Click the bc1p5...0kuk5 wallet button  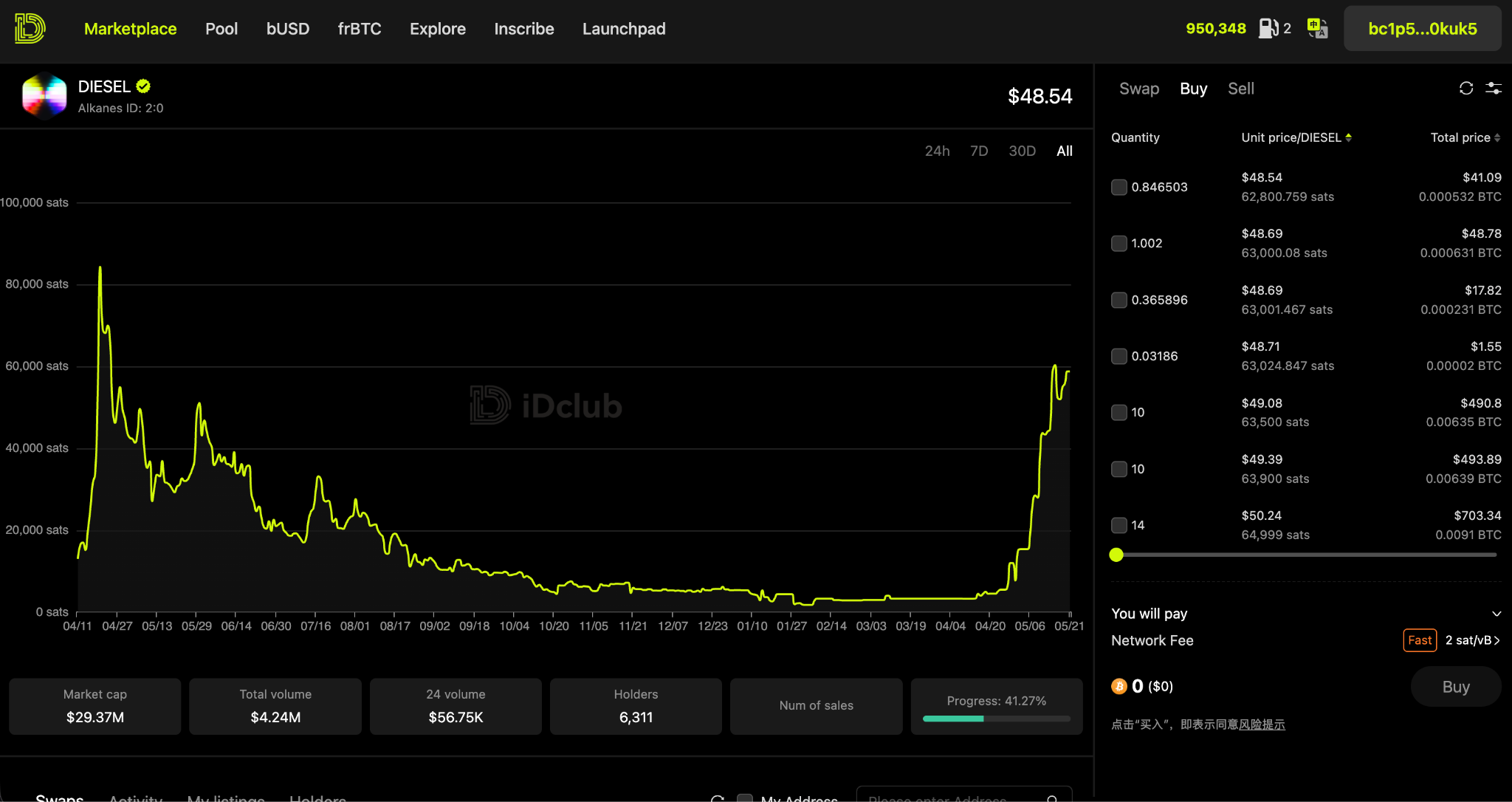[1423, 29]
